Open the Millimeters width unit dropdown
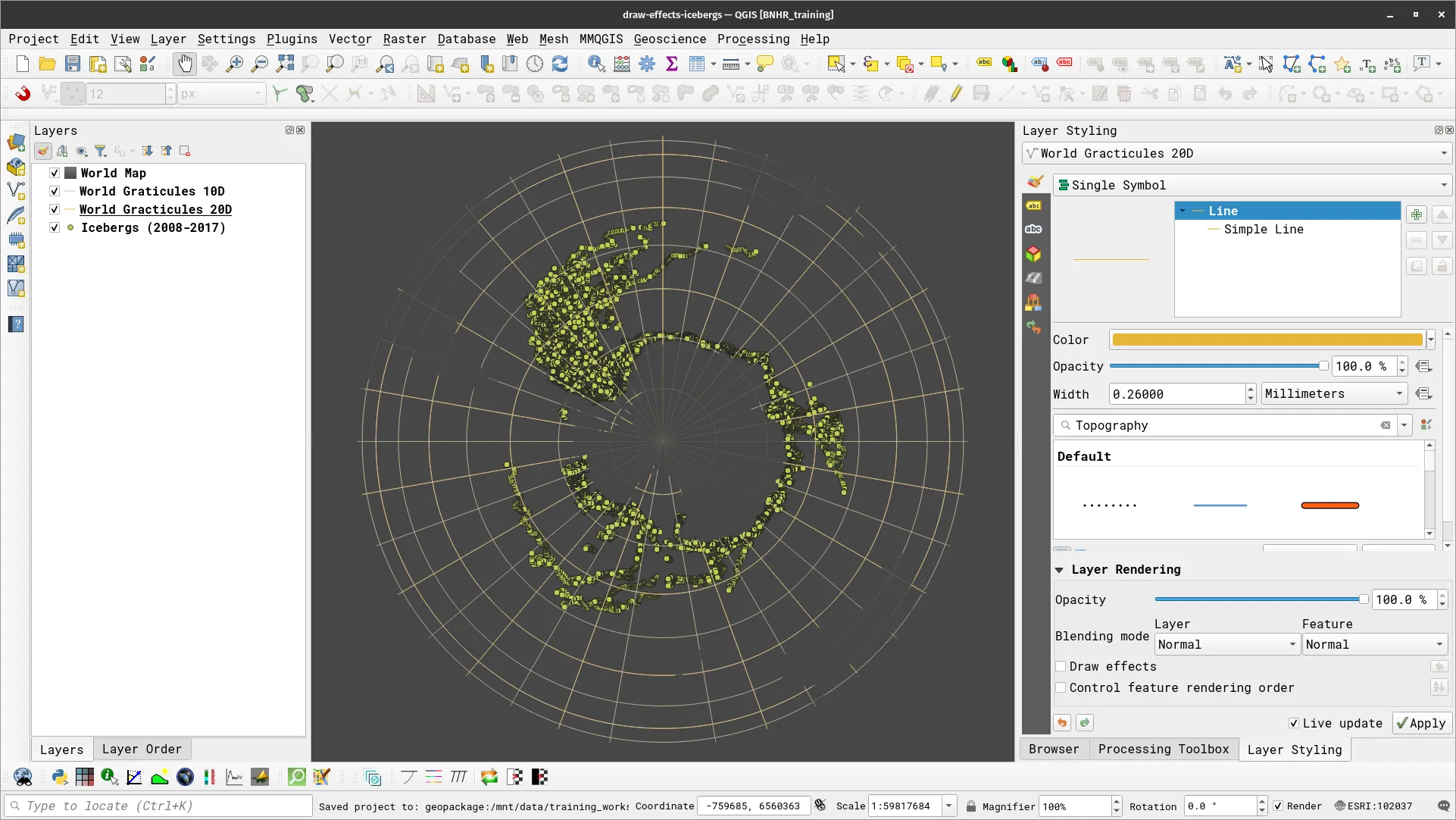This screenshot has height=820, width=1456. click(1333, 394)
